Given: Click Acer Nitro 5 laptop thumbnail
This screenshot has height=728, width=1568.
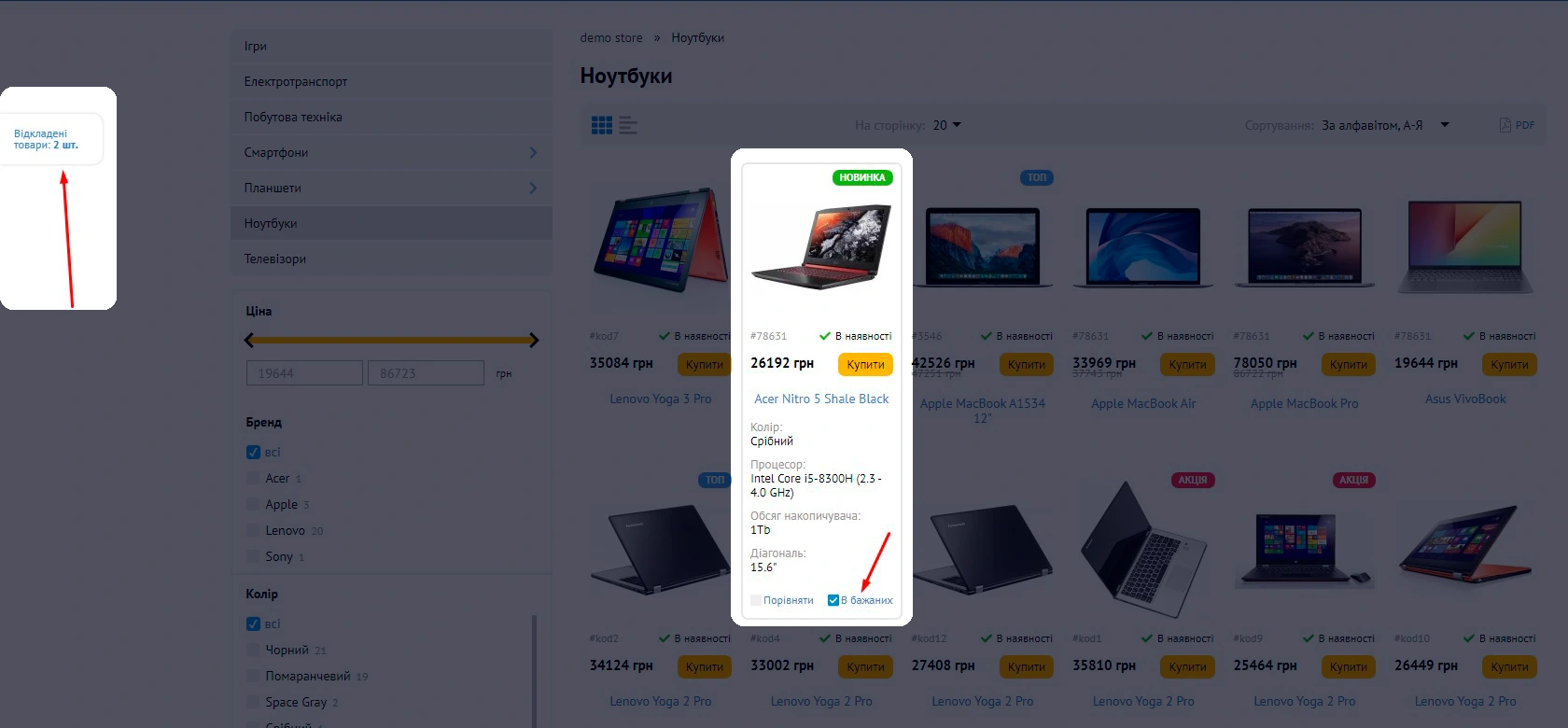Looking at the screenshot, I should (821, 247).
